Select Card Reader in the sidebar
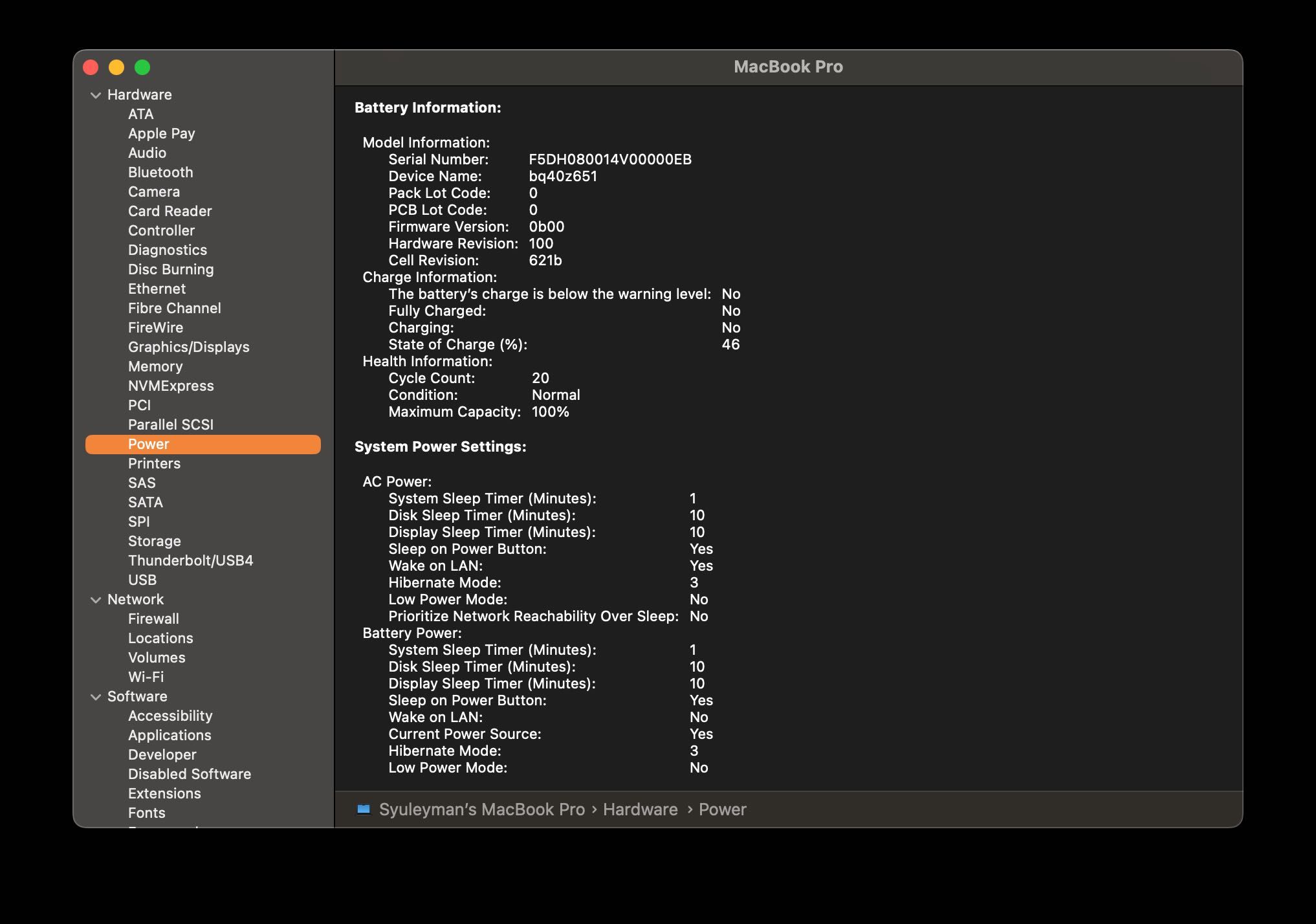 170,211
